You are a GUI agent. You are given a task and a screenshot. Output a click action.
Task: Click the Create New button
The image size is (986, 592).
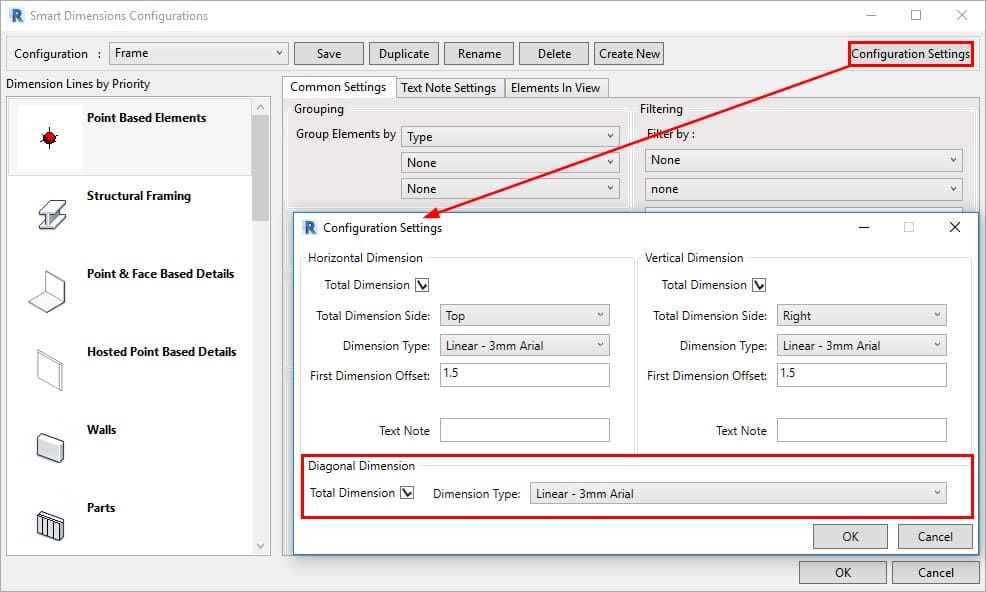629,53
